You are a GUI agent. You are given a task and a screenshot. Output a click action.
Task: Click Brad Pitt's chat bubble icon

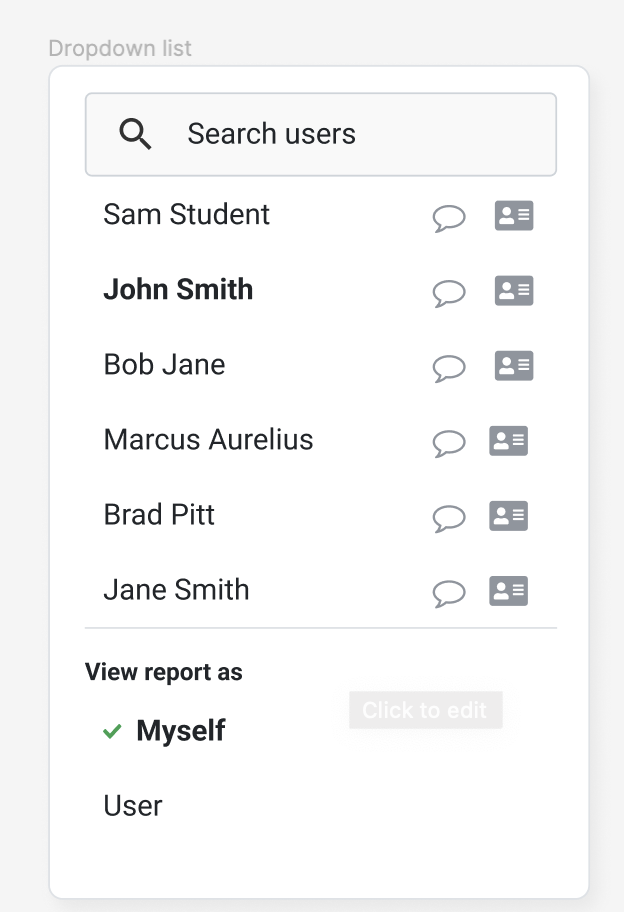tap(449, 519)
